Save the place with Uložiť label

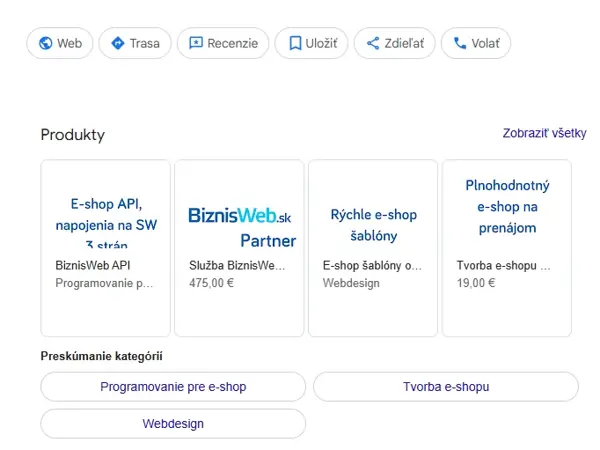point(321,43)
